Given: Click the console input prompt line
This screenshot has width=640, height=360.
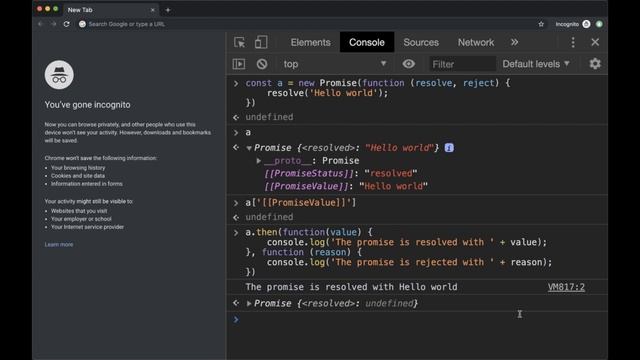Looking at the screenshot, I should click(416, 319).
